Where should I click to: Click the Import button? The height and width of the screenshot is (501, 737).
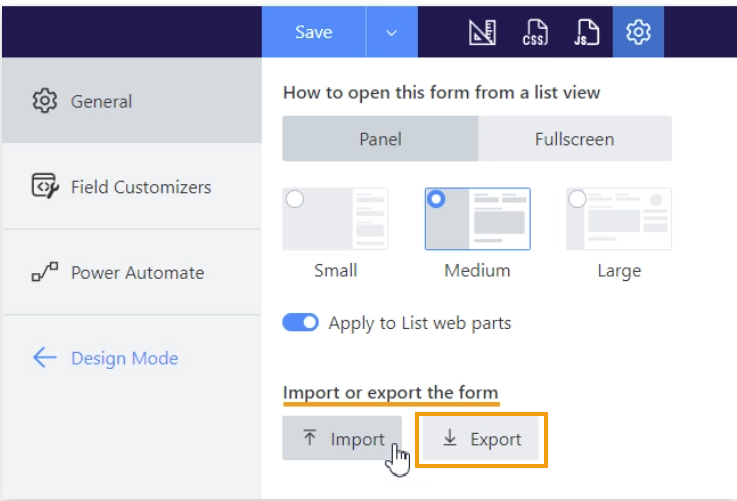342,439
